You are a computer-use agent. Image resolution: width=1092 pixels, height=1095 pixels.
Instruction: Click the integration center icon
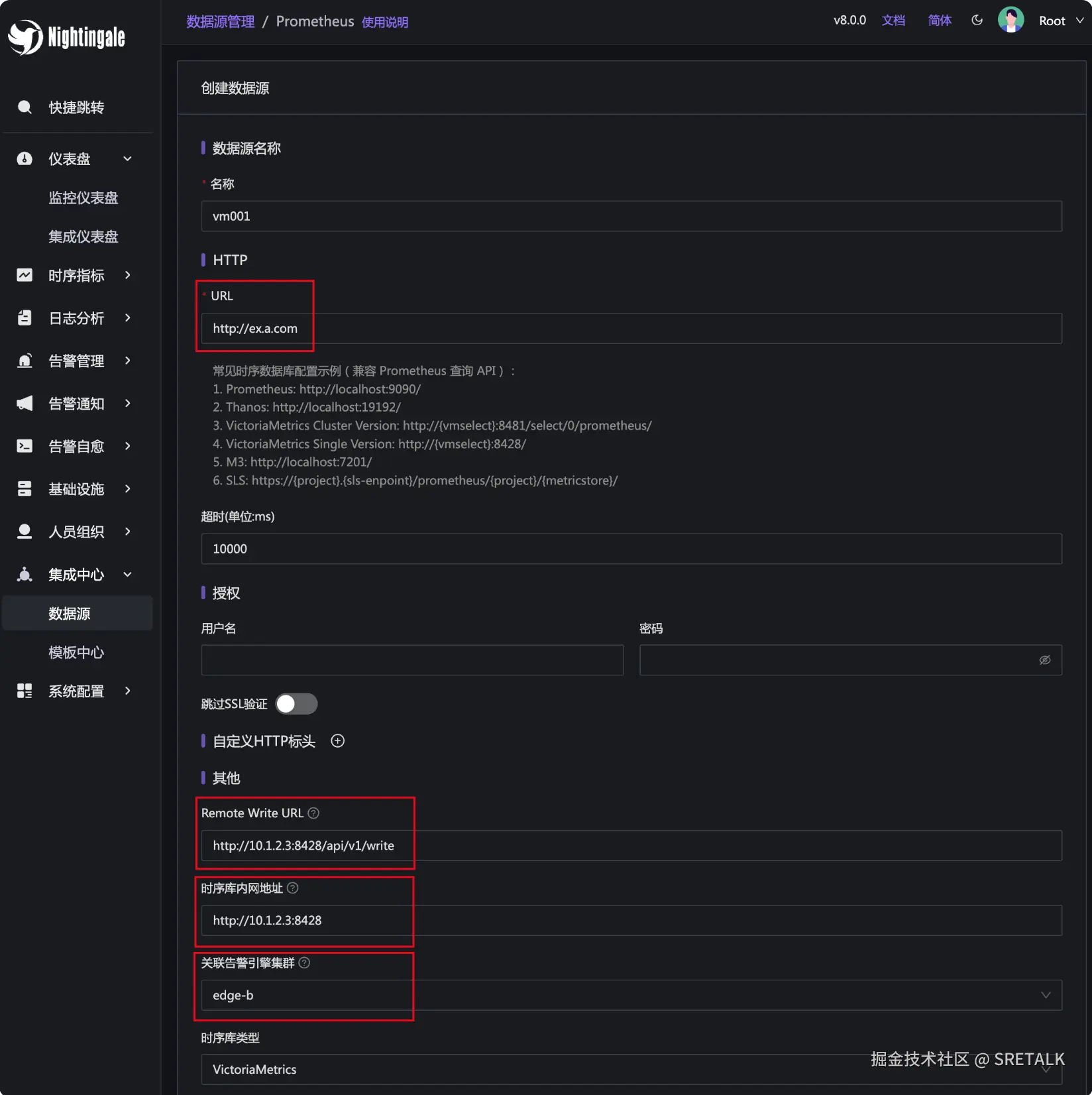pos(25,575)
